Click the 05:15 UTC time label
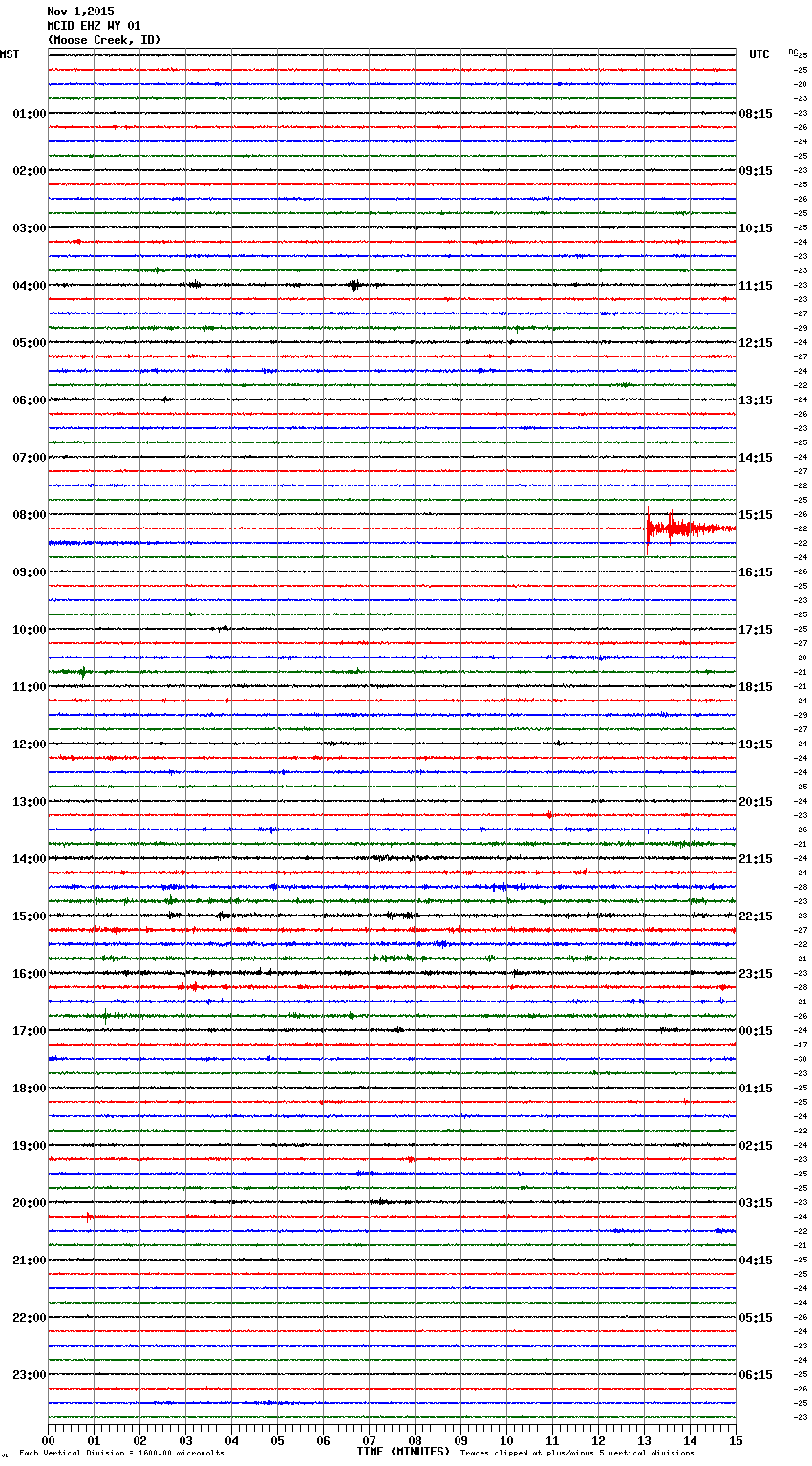812x1466 pixels. coord(756,1318)
